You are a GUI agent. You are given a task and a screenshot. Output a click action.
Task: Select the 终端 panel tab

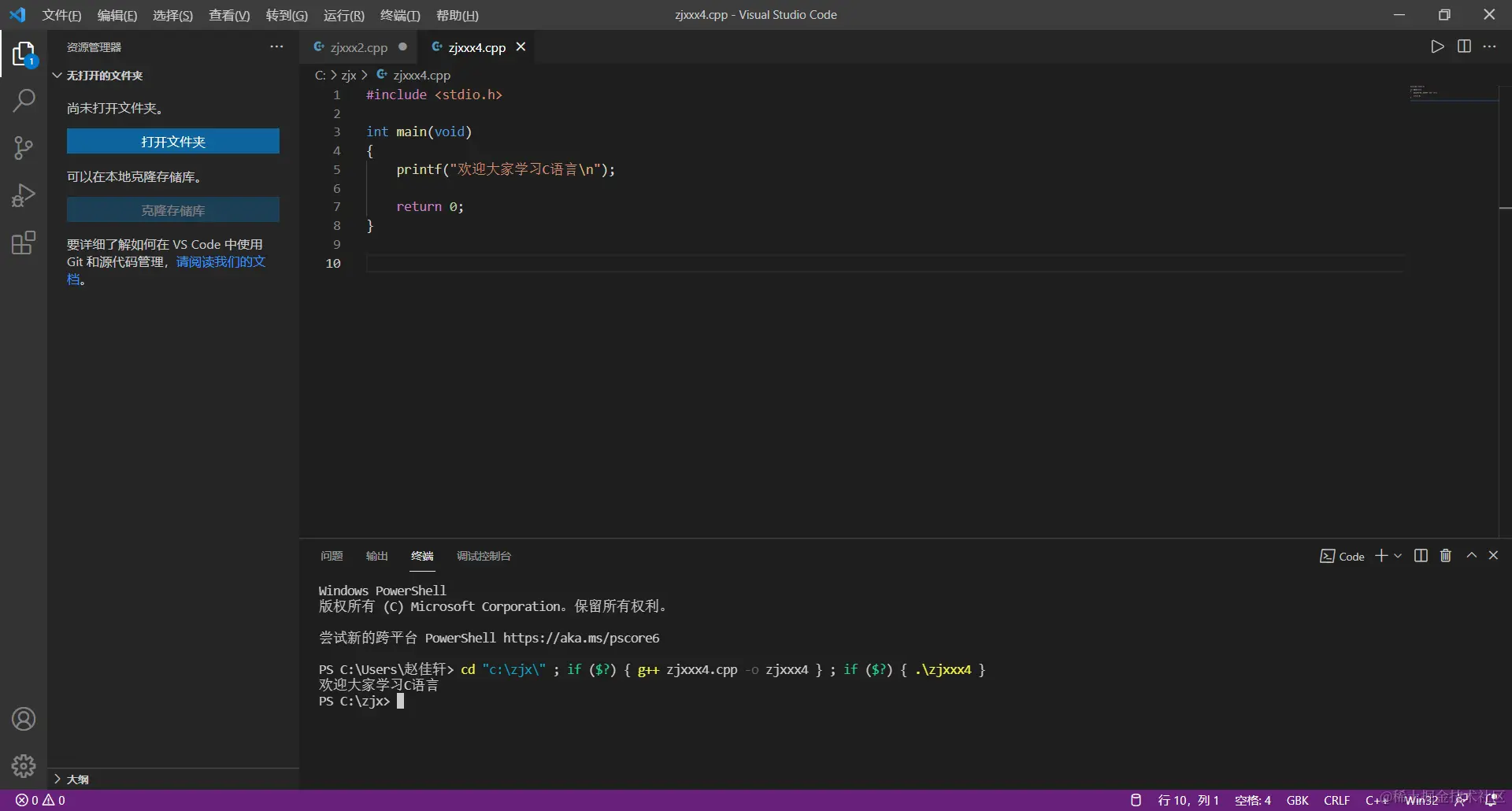(422, 556)
